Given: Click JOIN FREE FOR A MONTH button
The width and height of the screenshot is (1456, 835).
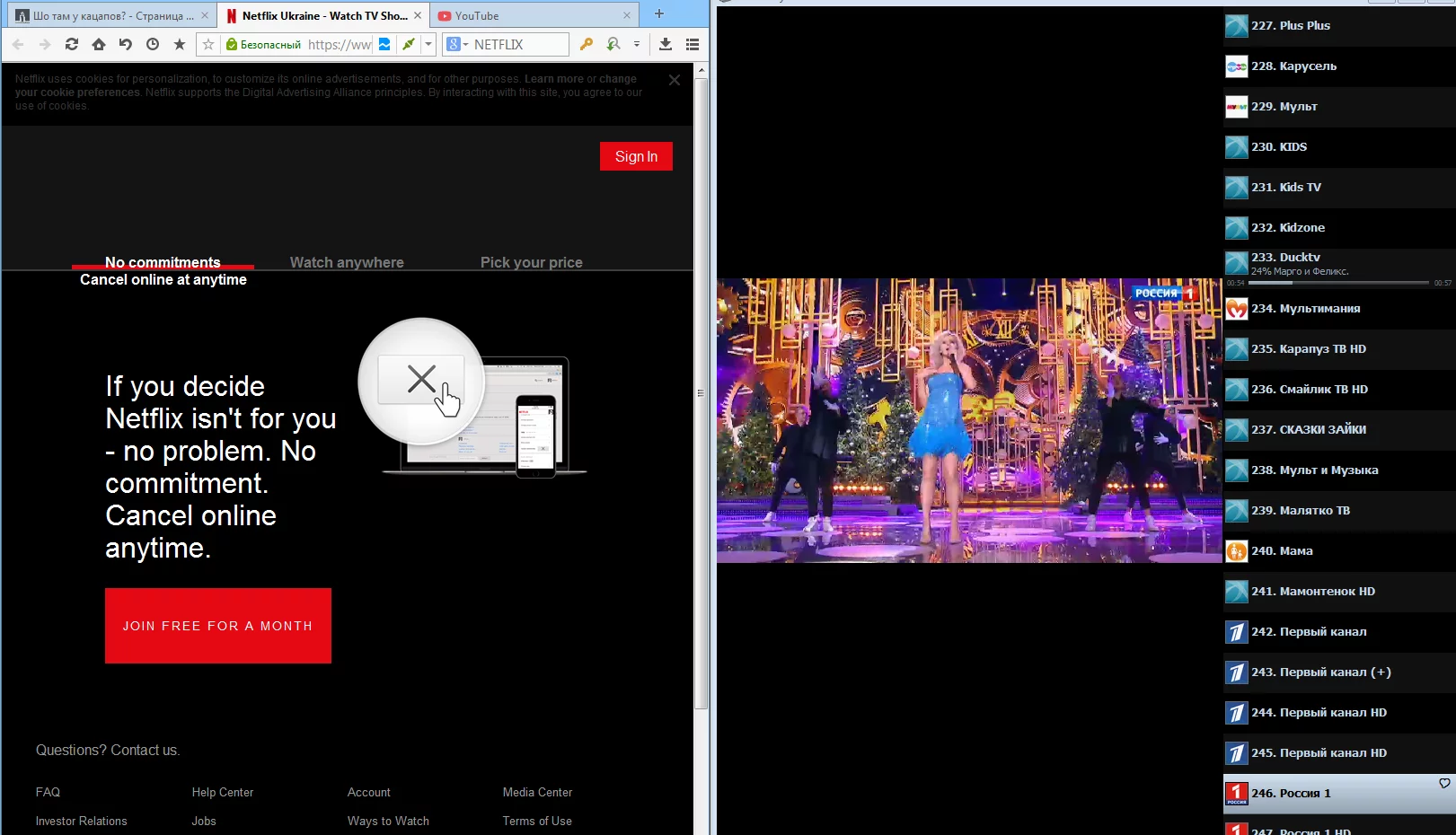Looking at the screenshot, I should pos(218,626).
